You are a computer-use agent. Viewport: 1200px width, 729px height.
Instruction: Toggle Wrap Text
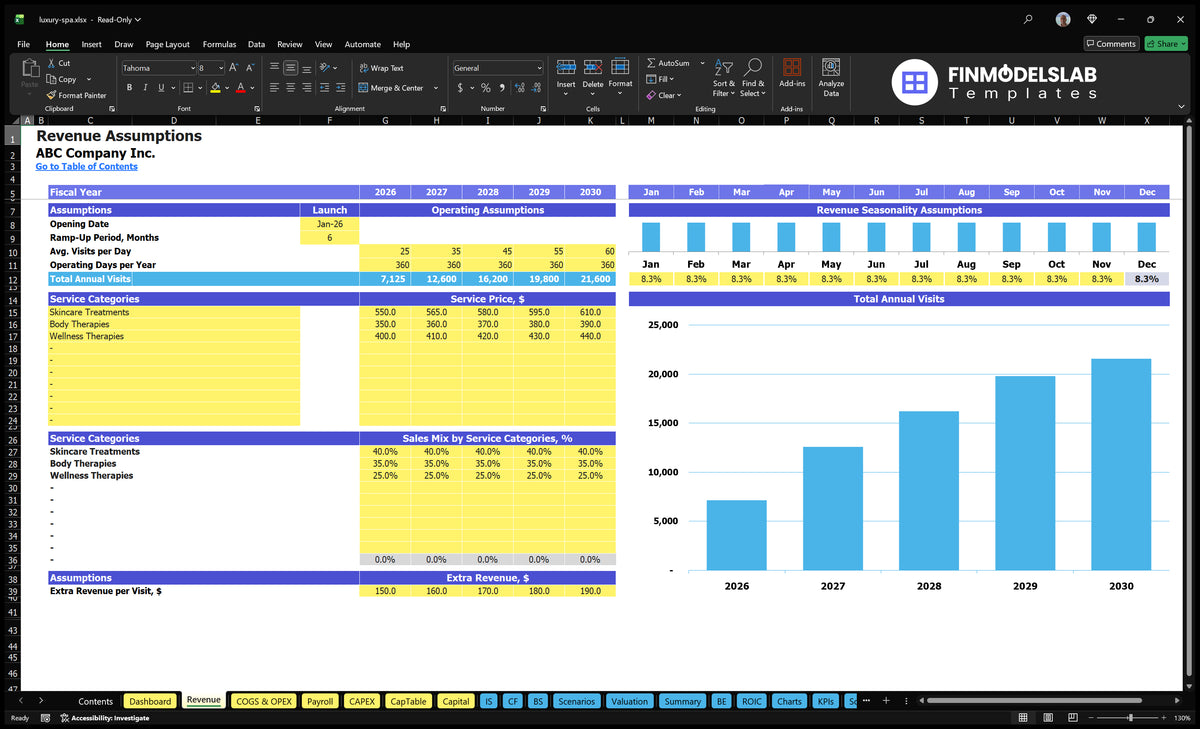click(382, 68)
